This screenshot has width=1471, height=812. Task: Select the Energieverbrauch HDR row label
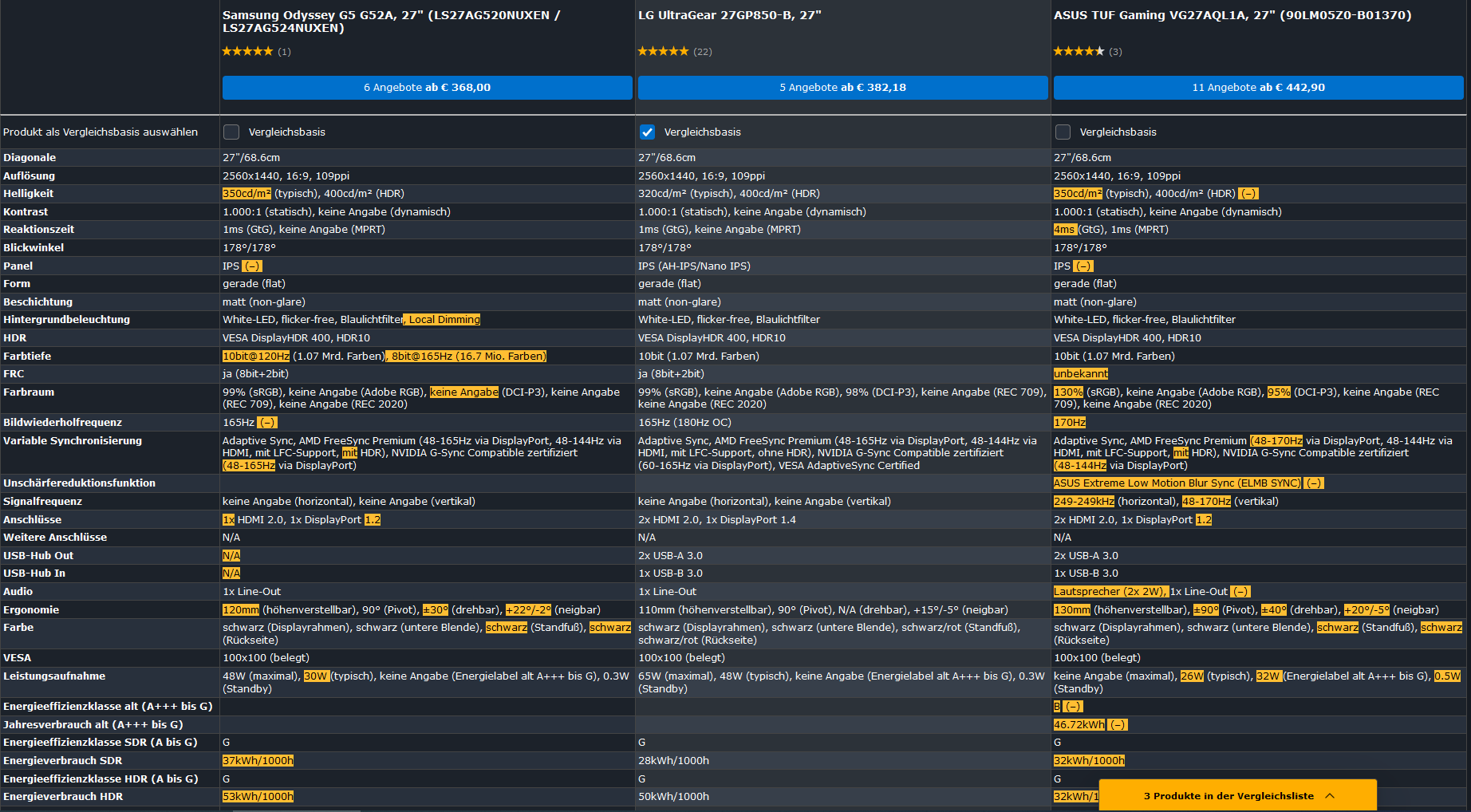coord(63,797)
